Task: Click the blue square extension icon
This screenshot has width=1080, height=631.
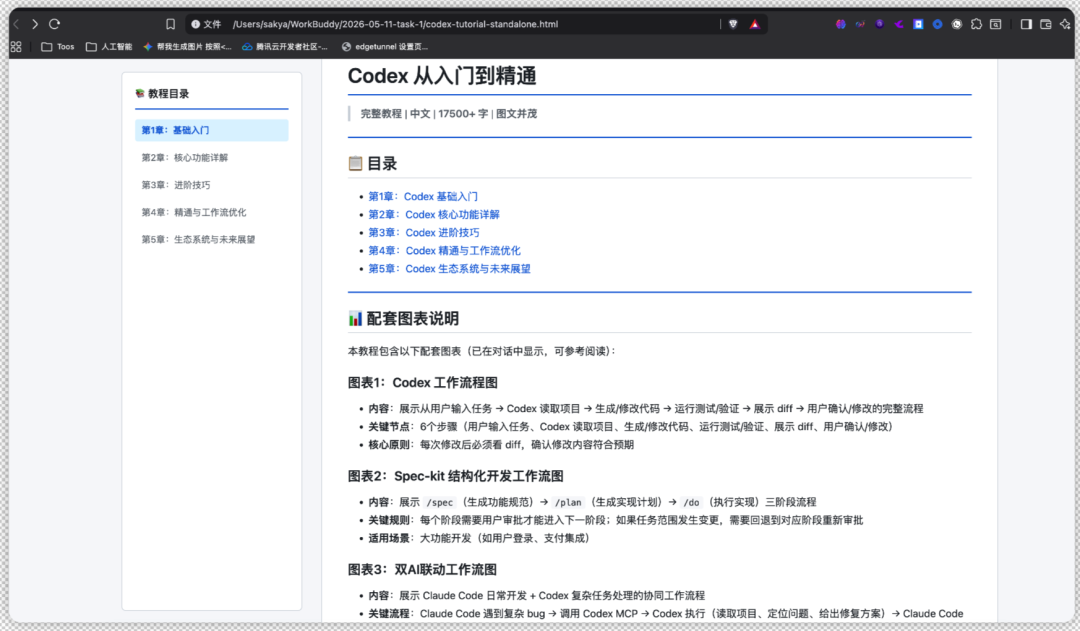Action: 918,24
